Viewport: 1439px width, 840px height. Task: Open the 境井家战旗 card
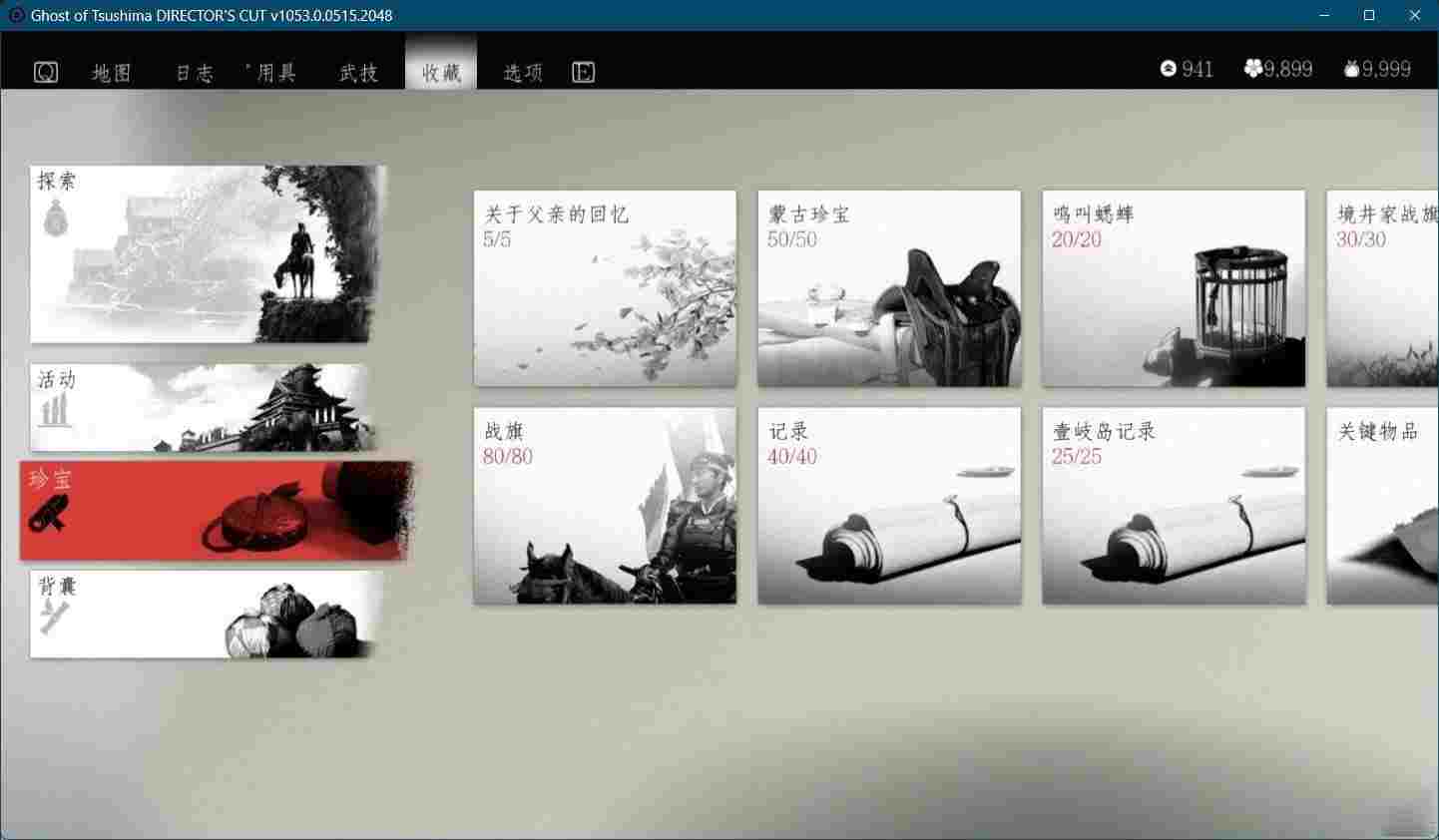pos(1383,288)
